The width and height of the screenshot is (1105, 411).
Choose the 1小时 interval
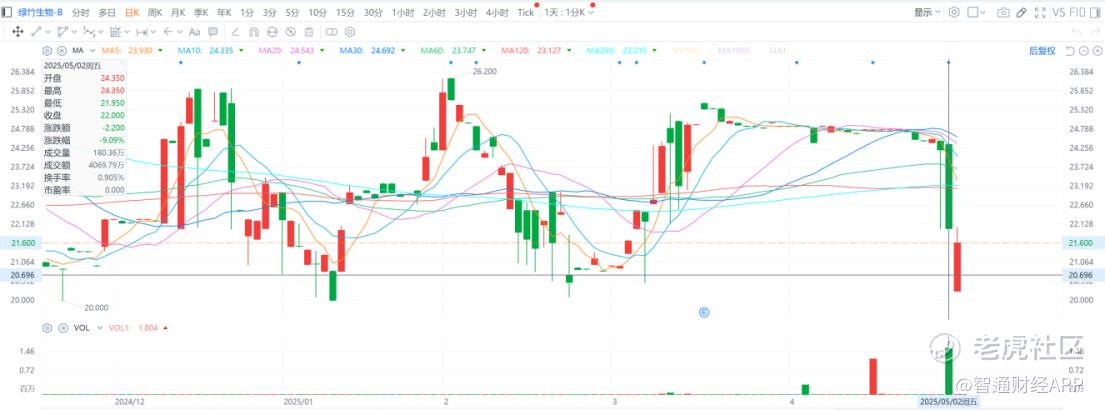403,13
